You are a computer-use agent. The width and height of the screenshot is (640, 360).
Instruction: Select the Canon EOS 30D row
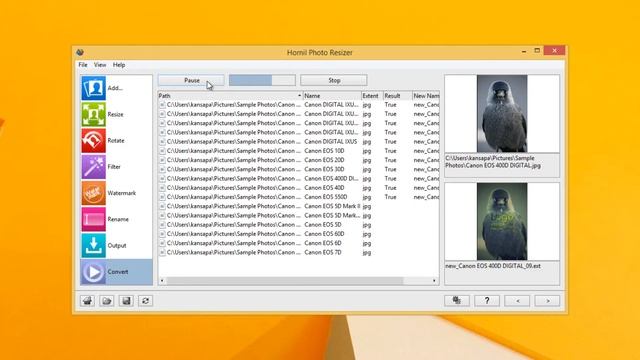[x=299, y=169]
